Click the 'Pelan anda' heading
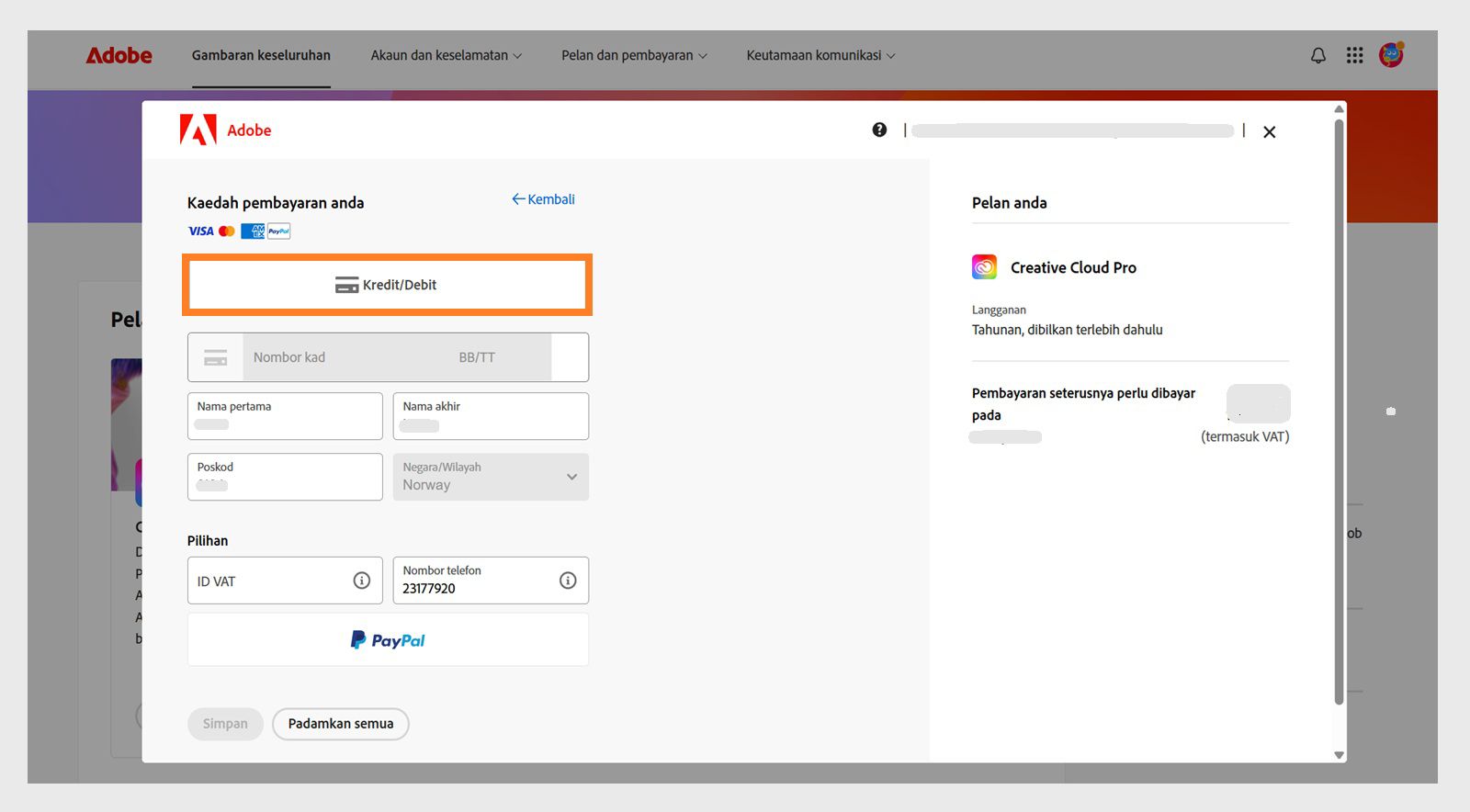The width and height of the screenshot is (1470, 812). pyautogui.click(x=1010, y=203)
